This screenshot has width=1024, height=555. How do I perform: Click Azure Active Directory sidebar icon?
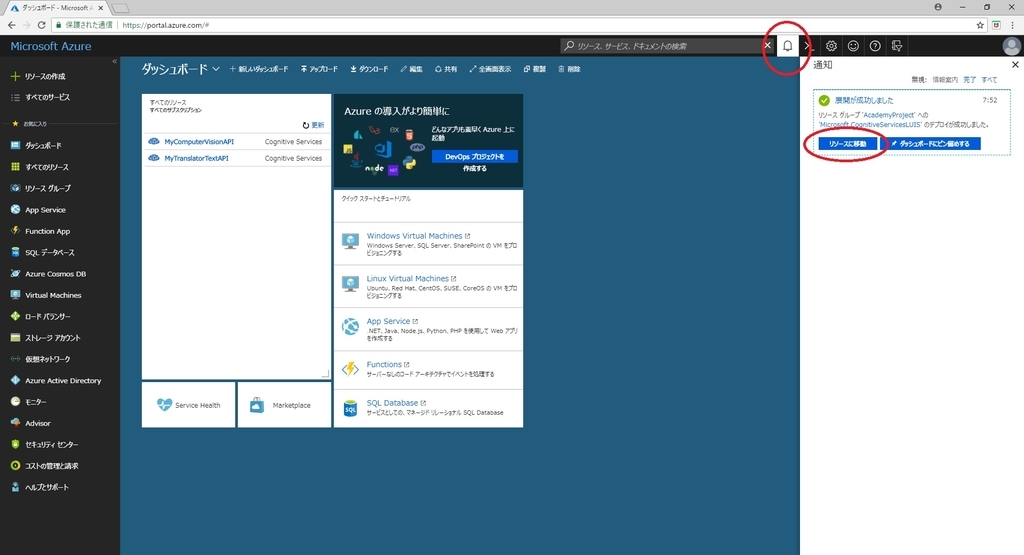point(15,380)
